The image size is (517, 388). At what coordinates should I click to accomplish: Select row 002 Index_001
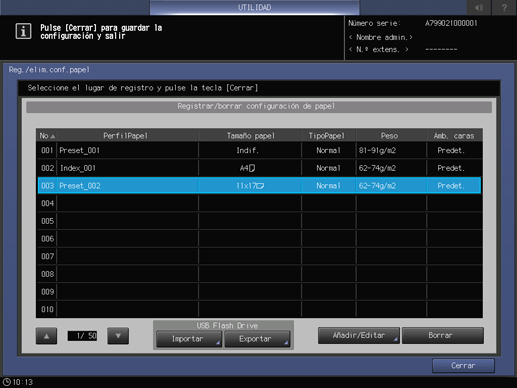point(259,168)
